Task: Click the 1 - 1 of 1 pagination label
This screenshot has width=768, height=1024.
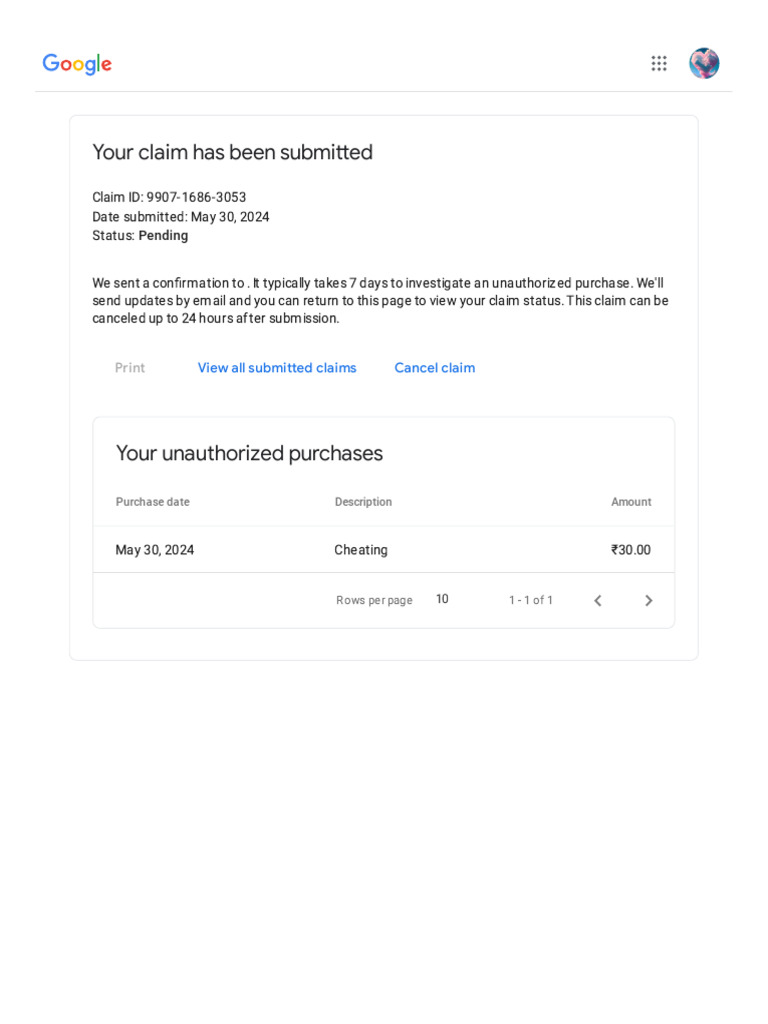Action: [531, 600]
